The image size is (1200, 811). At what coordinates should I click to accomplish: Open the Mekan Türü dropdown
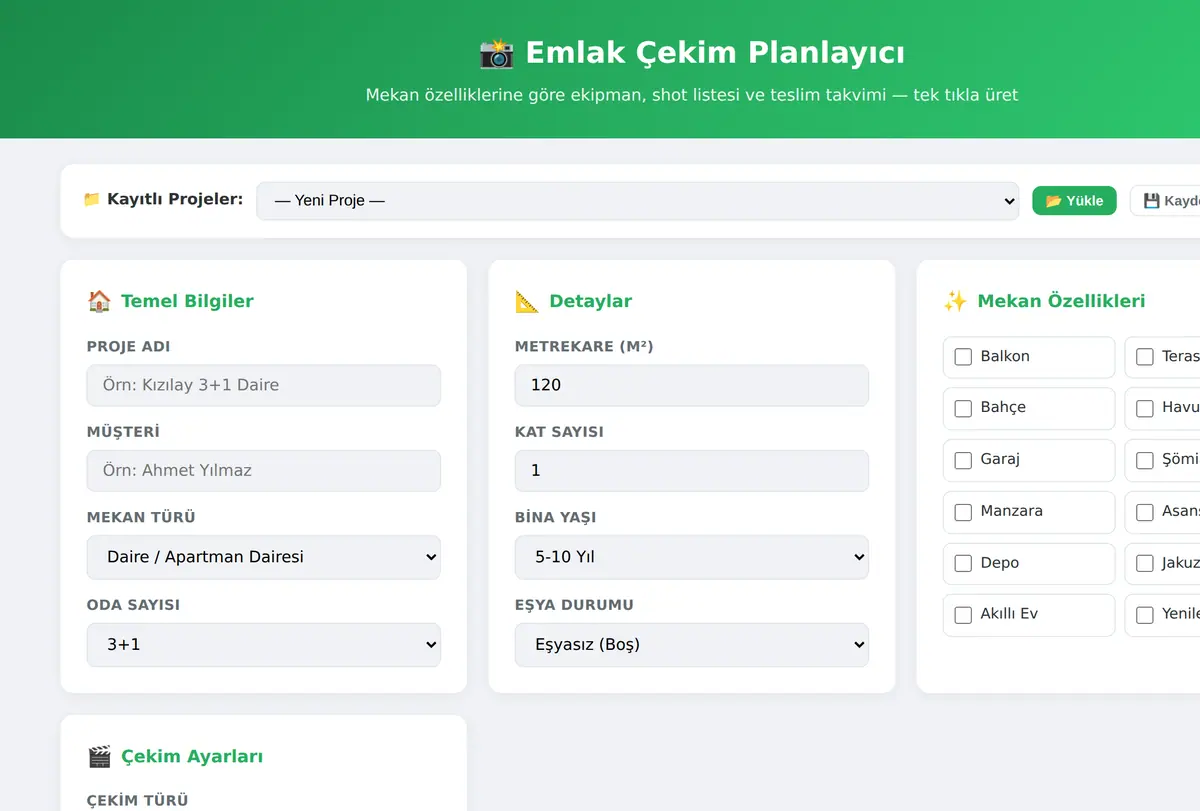tap(264, 557)
